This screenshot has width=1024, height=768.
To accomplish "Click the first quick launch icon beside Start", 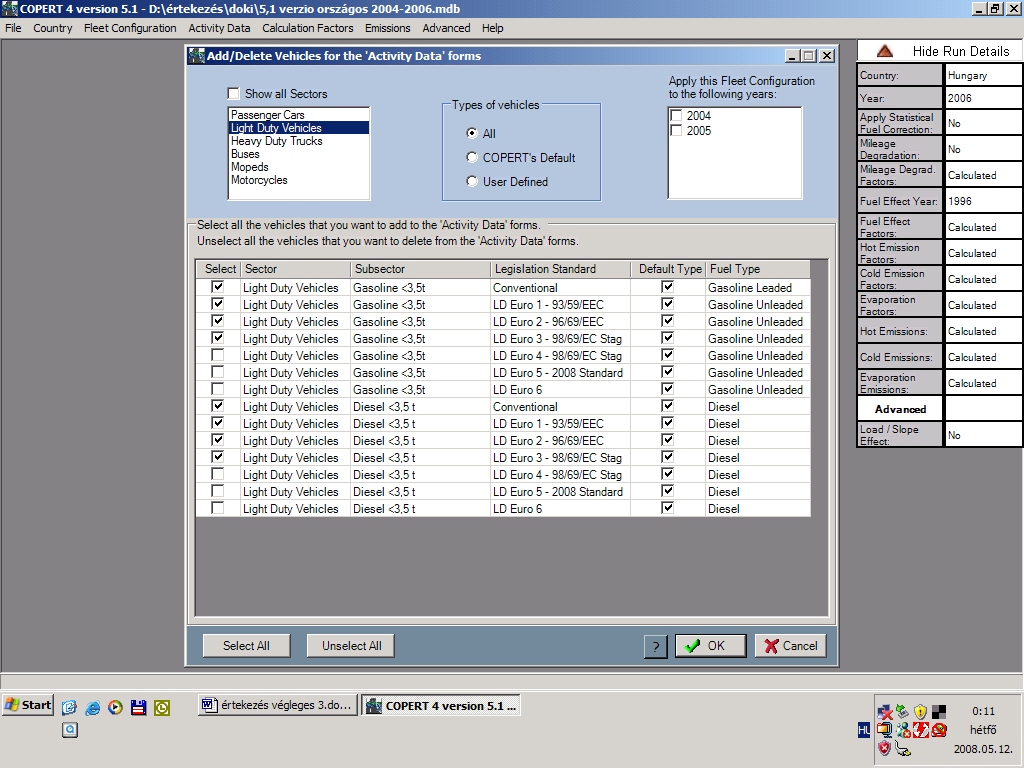I will click(x=69, y=707).
